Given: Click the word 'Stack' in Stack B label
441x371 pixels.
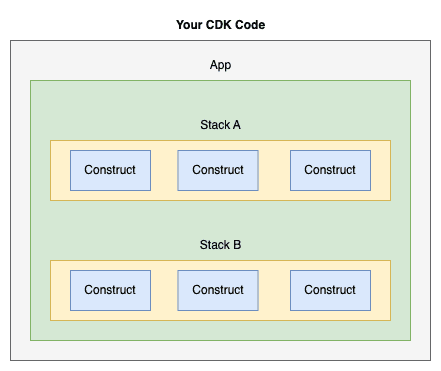Looking at the screenshot, I should pos(215,245).
